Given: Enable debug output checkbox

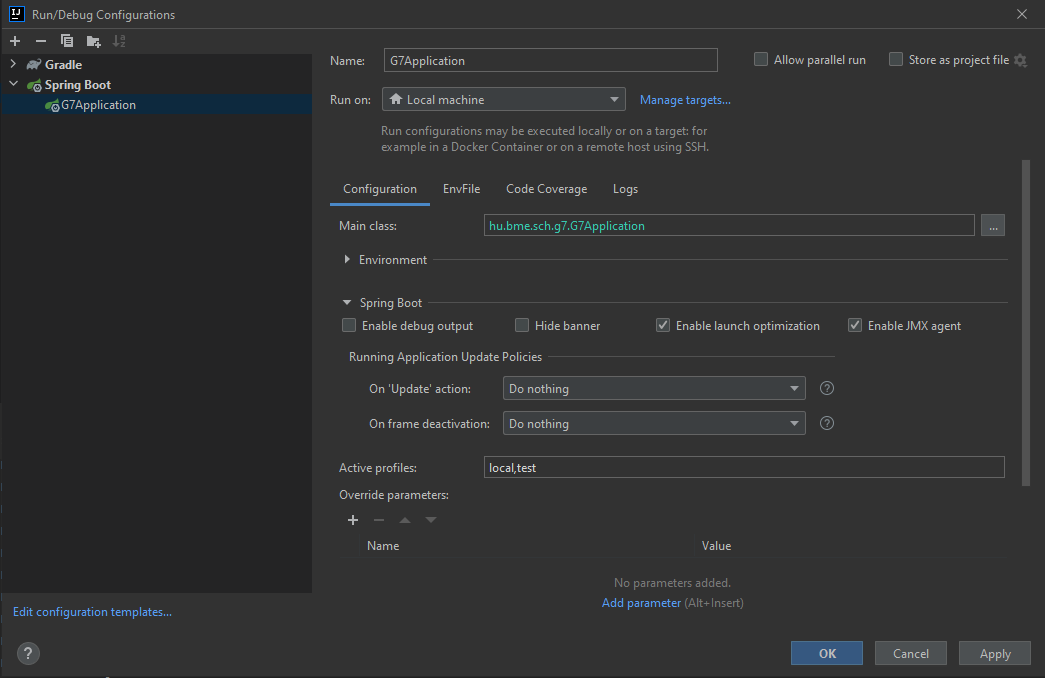Looking at the screenshot, I should [x=349, y=325].
